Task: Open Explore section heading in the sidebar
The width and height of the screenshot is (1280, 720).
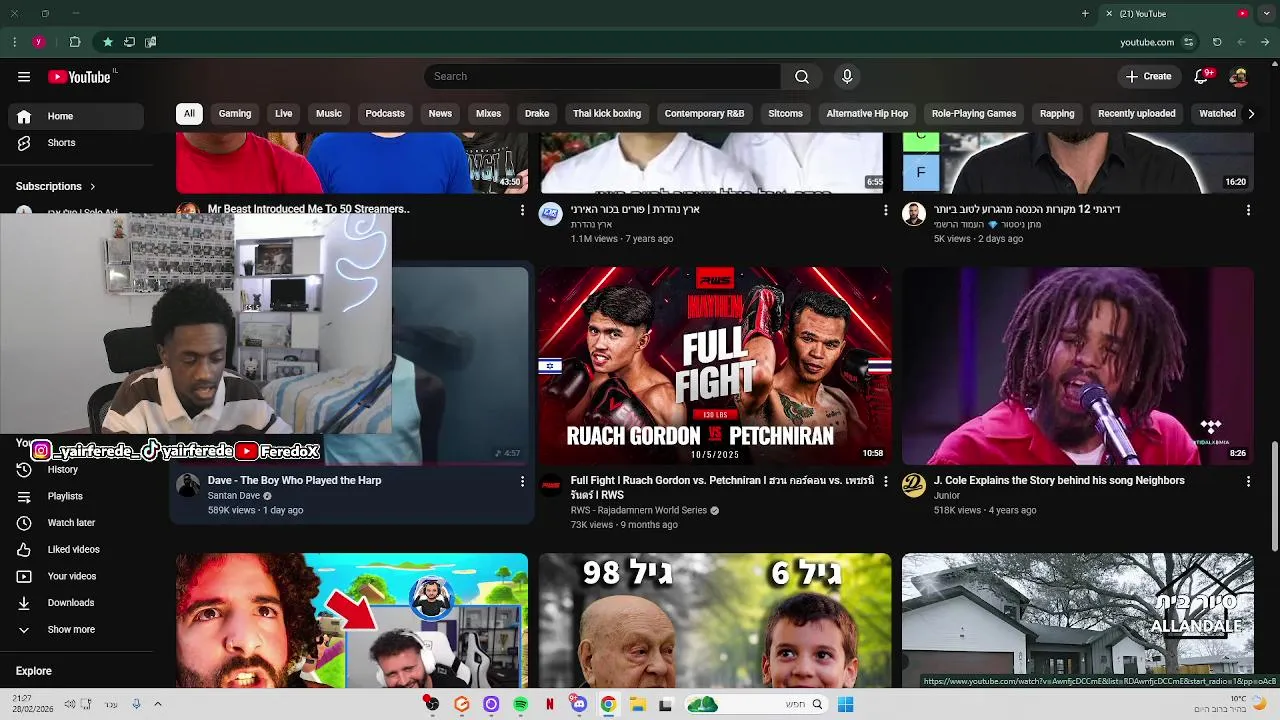Action: pos(34,671)
